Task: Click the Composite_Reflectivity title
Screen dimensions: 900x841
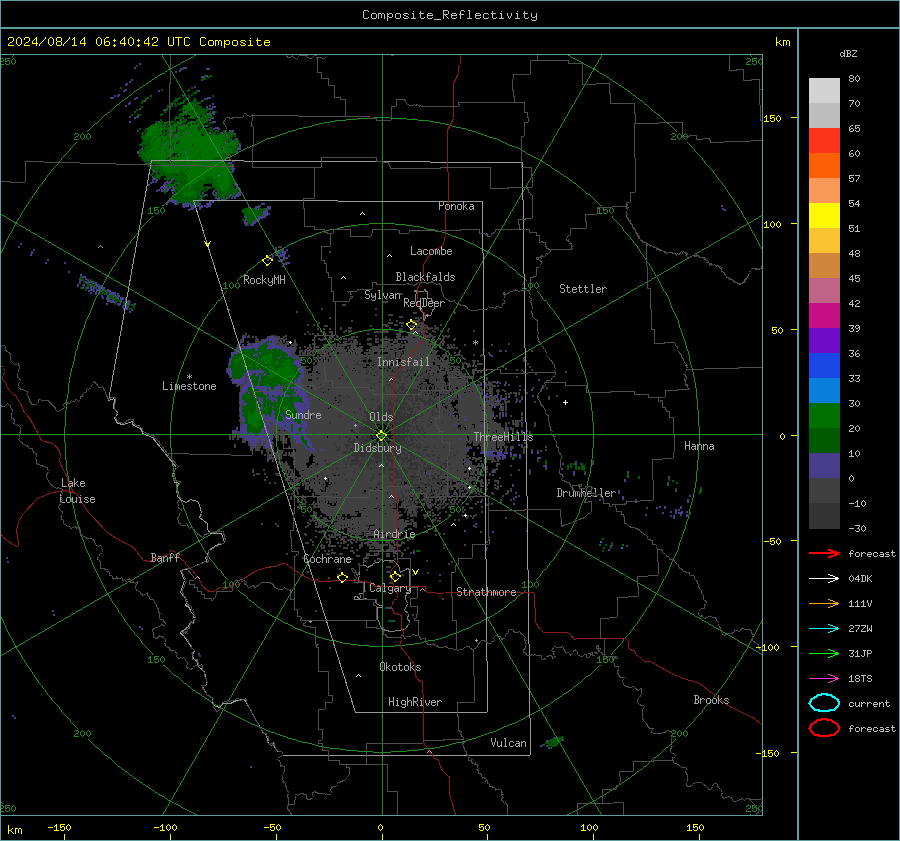Action: click(x=449, y=15)
